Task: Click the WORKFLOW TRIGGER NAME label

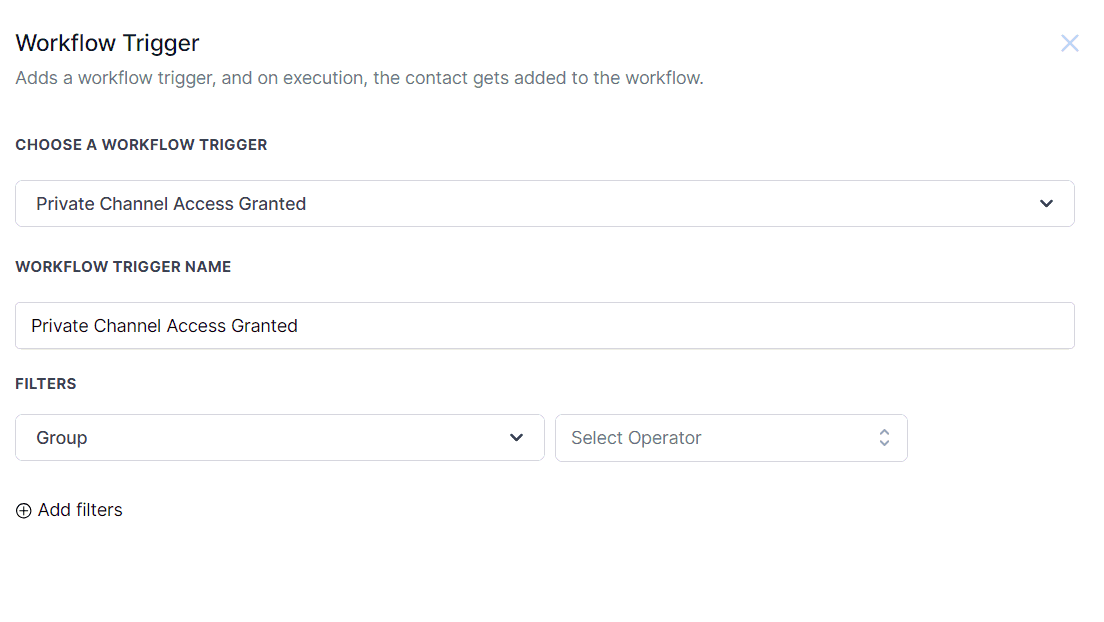Action: pyautogui.click(x=123, y=267)
